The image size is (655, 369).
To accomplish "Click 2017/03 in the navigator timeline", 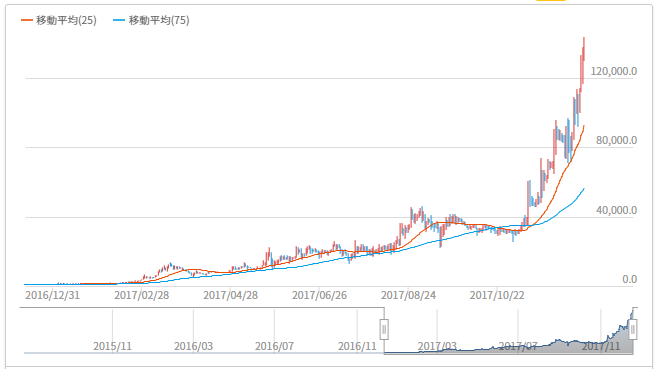I will tap(437, 346).
